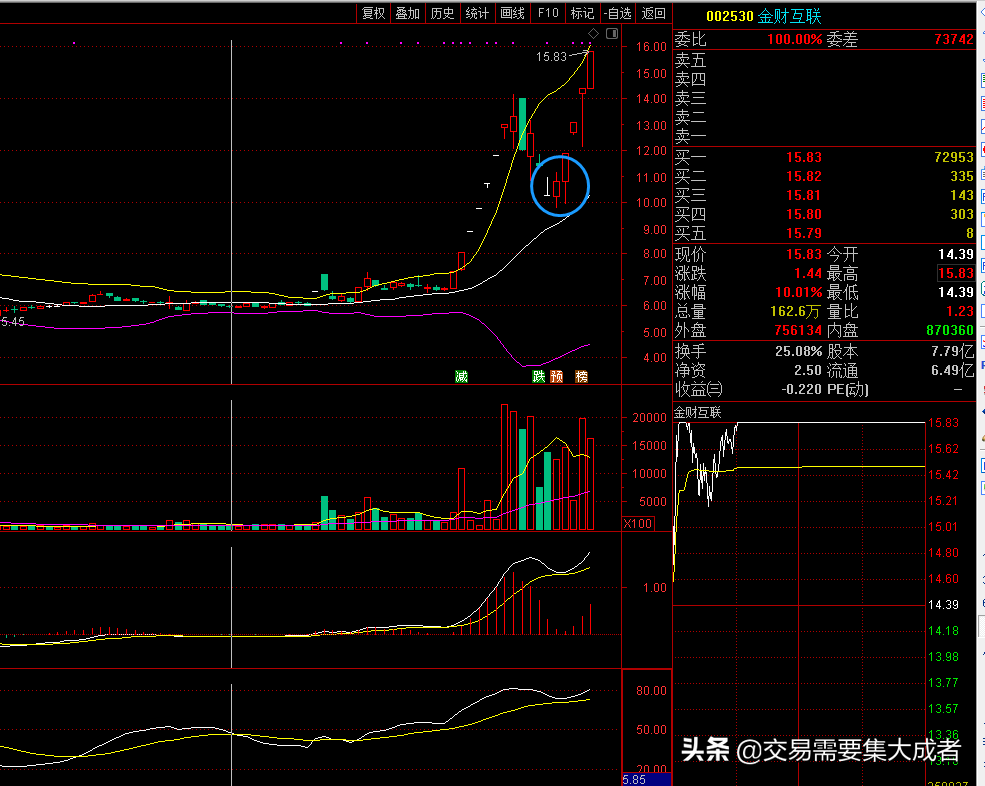
Task: Click the 返回 back button
Action: tap(653, 13)
